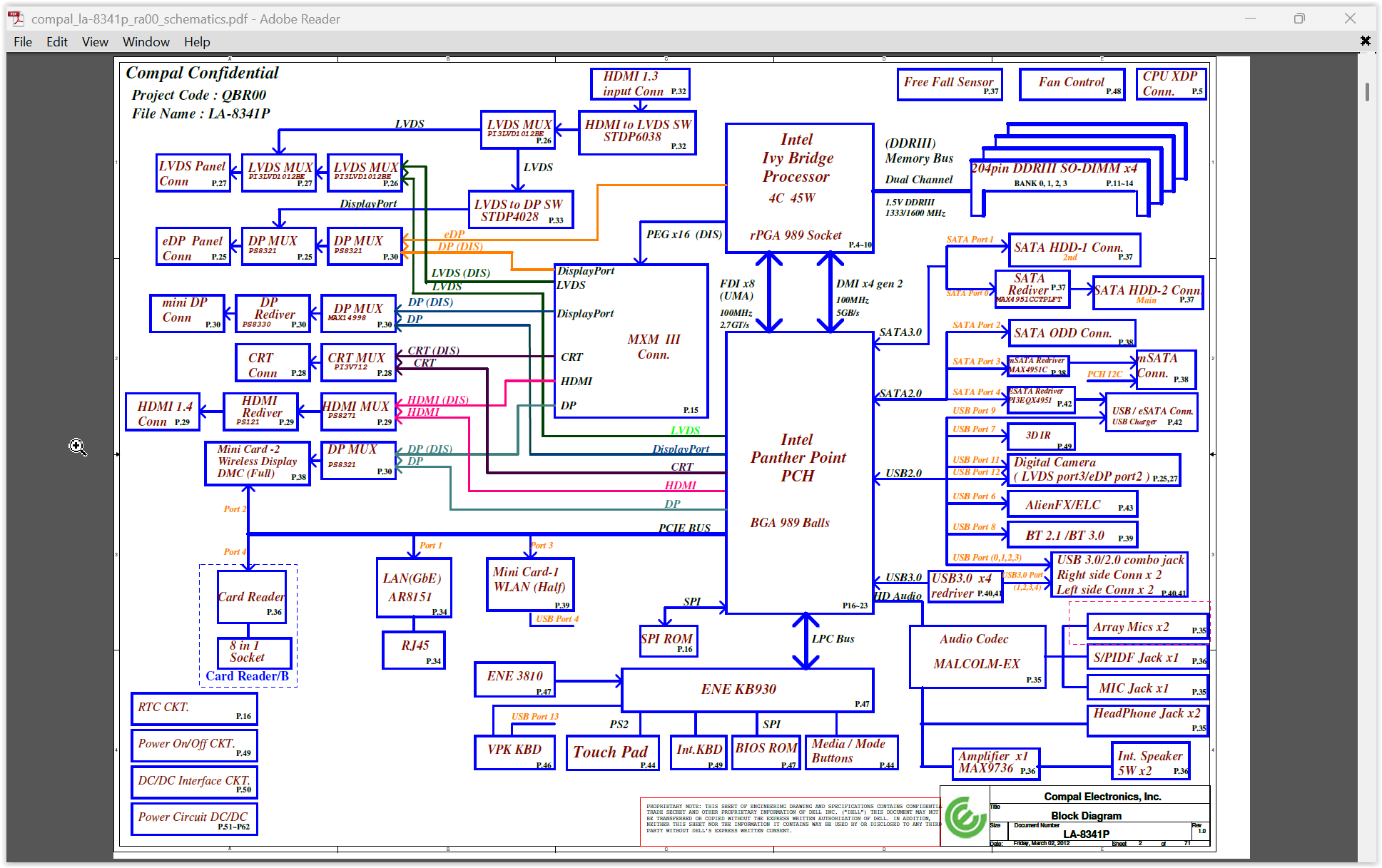Open the Help menu
Screen dimensions: 1382x868
[x=197, y=42]
